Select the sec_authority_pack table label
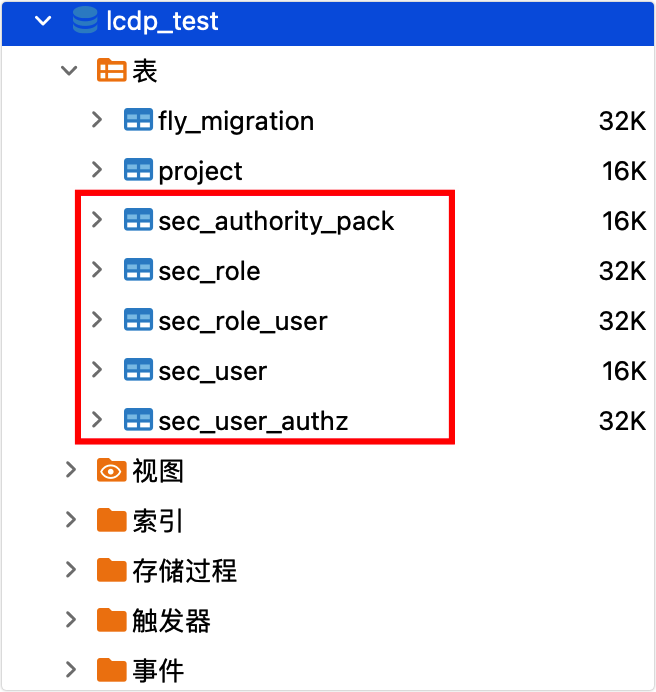Image resolution: width=656 pixels, height=692 pixels. pyautogui.click(x=276, y=221)
